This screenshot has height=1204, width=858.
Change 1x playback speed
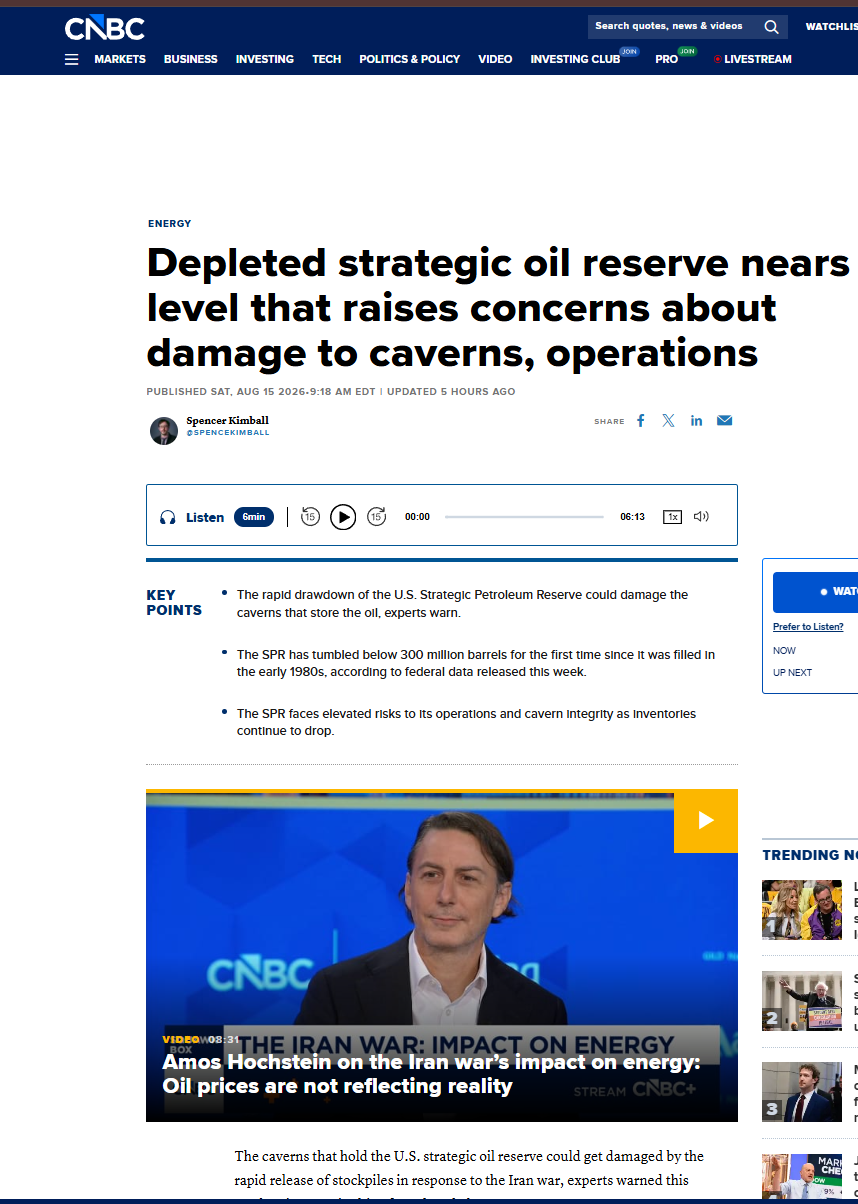coord(673,517)
